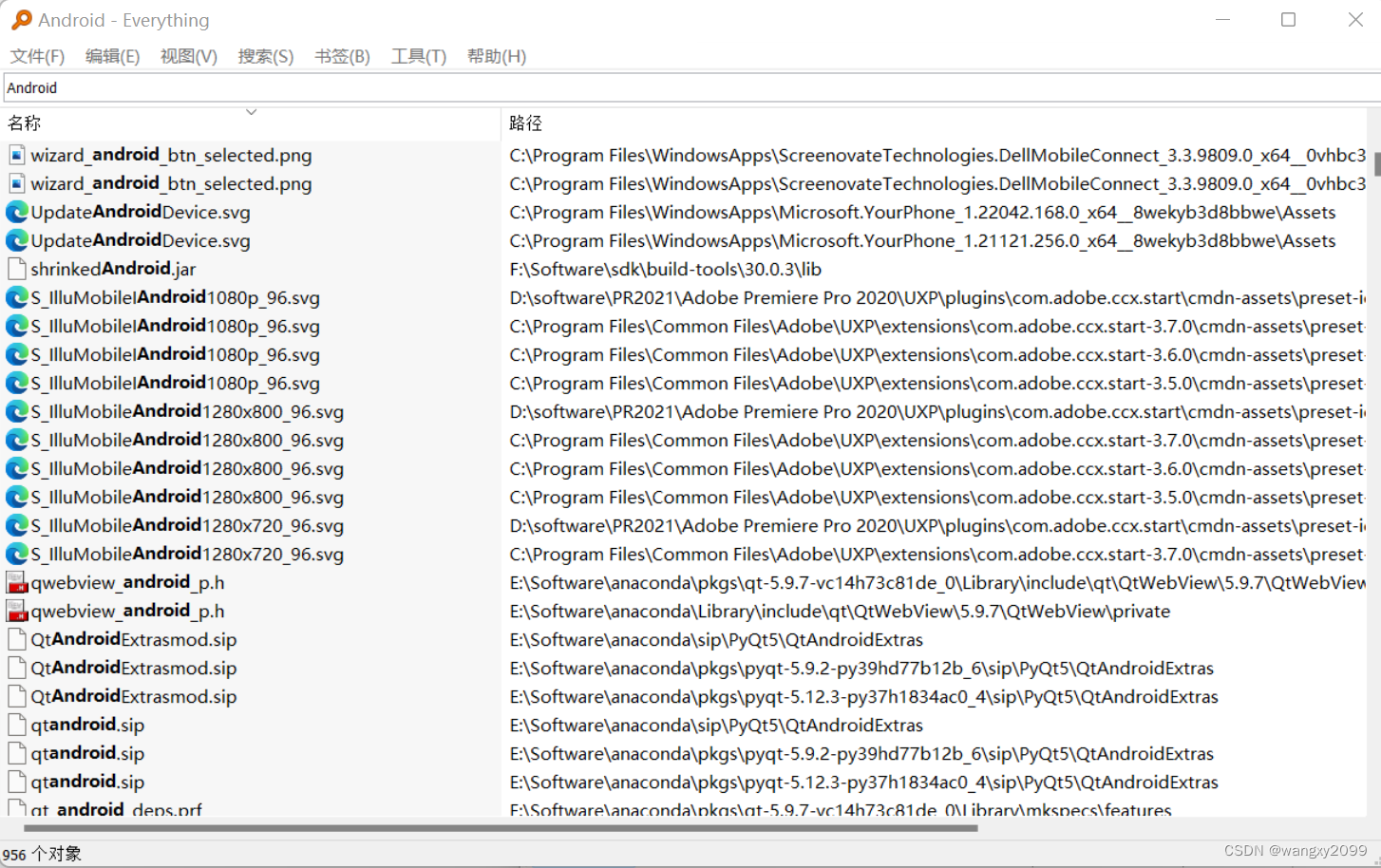Viewport: 1381px width, 868px height.
Task: Select name S_IlluMobileAndroid1280x800_96.svg in ccx.start-3.5.0 row
Action: [187, 497]
